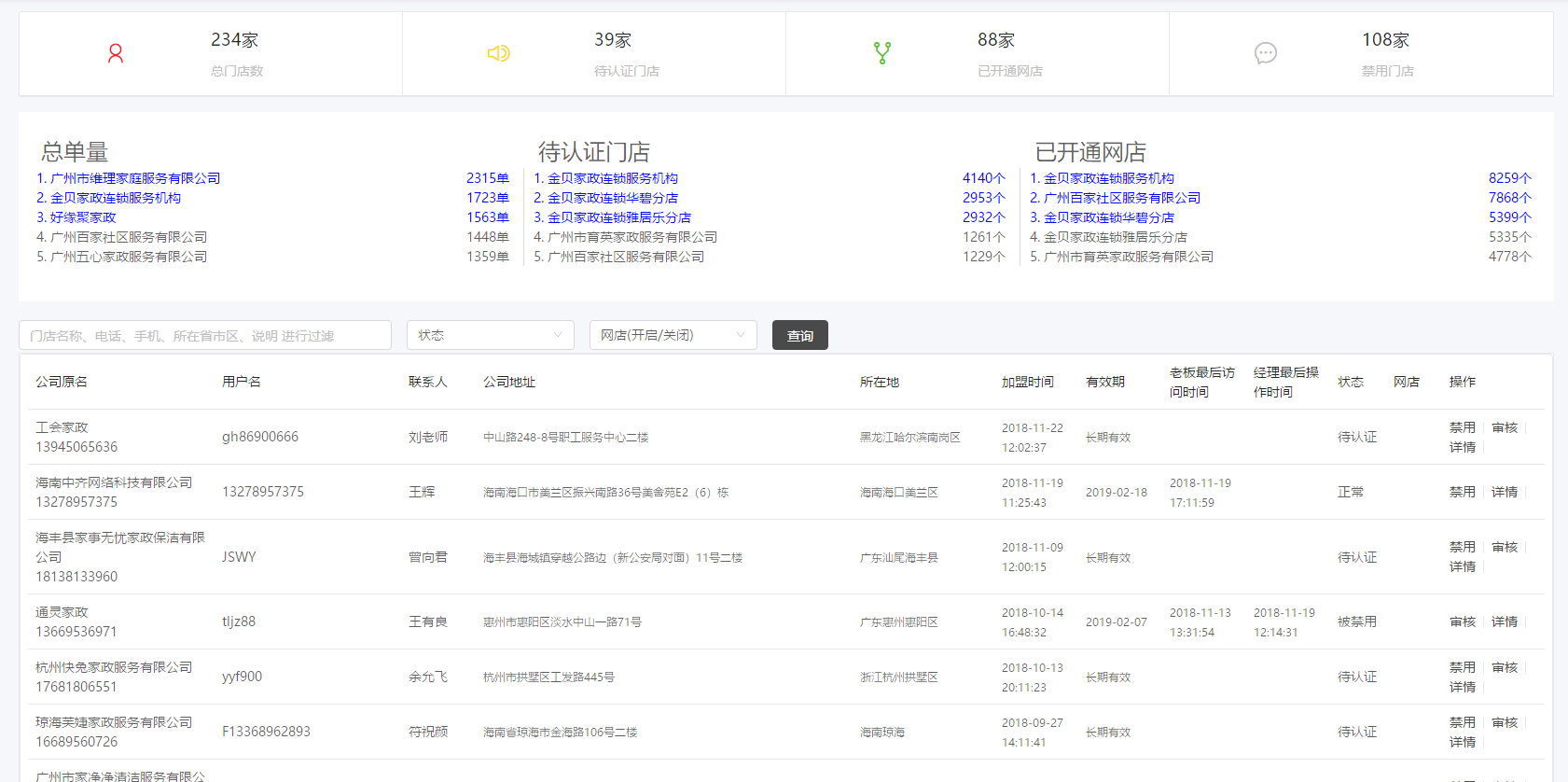Click 禁用 in the 海丰县家事无忧 row
The width and height of the screenshot is (1568, 782).
click(1463, 547)
